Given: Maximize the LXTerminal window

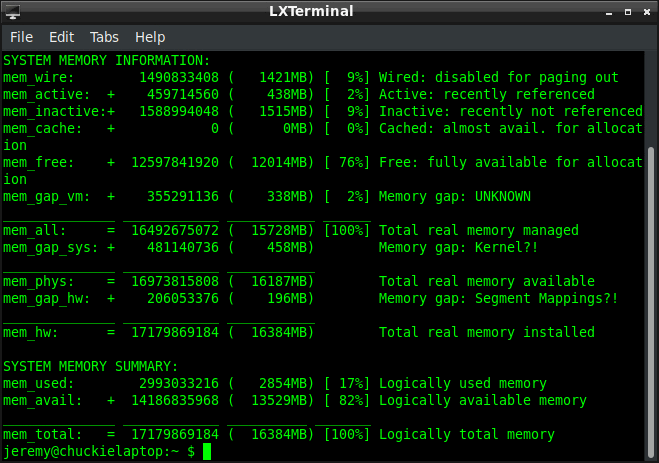Looking at the screenshot, I should (x=628, y=12).
